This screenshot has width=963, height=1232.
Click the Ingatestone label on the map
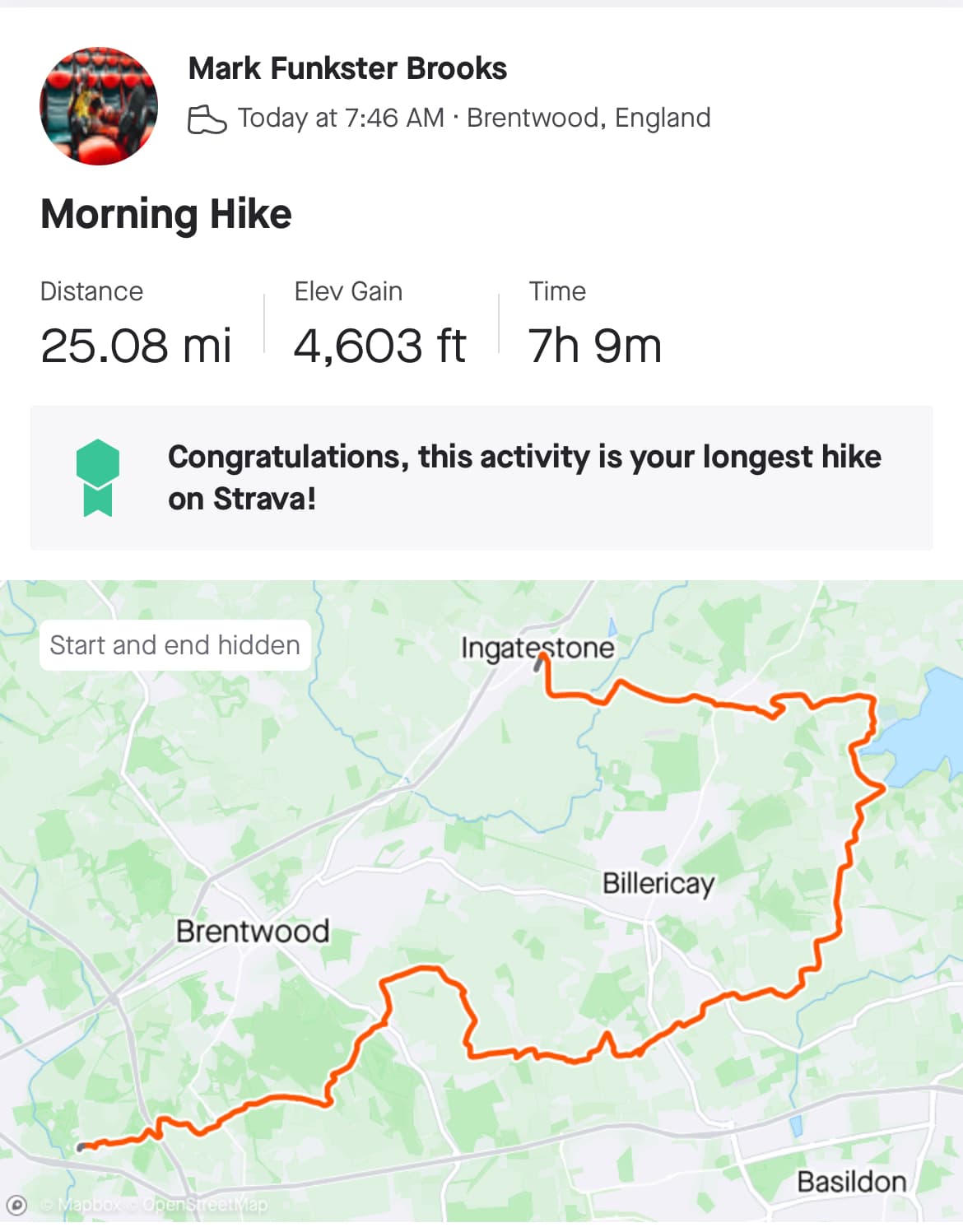537,648
